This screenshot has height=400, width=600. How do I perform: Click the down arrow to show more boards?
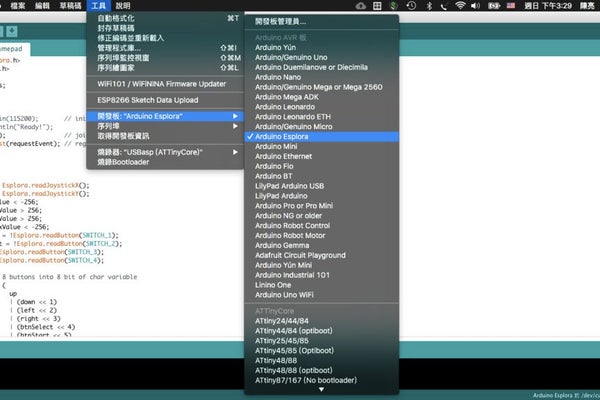tap(321, 390)
